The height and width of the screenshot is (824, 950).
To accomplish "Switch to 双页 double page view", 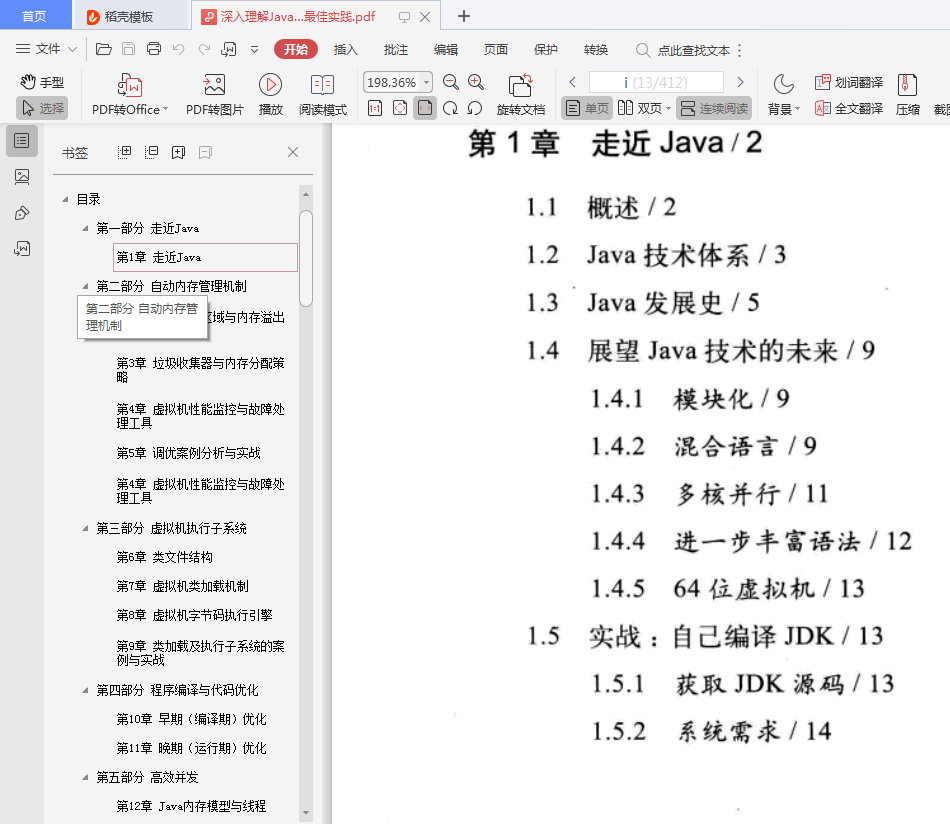I will (x=645, y=108).
